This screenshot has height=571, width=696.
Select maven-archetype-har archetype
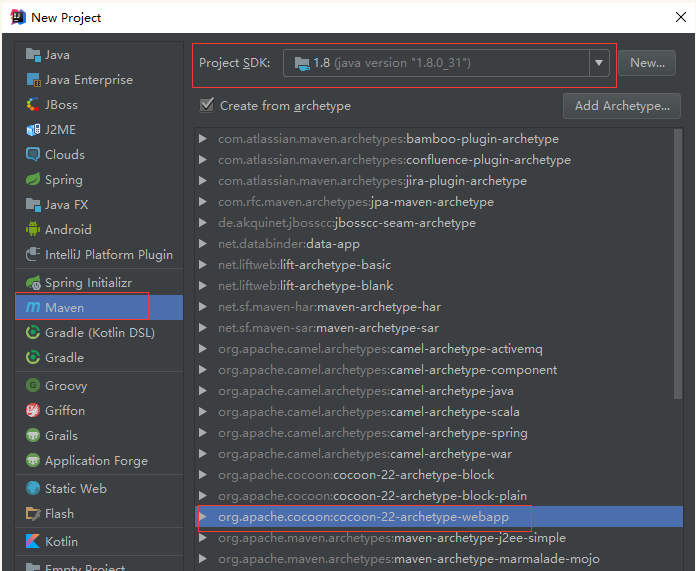pos(329,307)
